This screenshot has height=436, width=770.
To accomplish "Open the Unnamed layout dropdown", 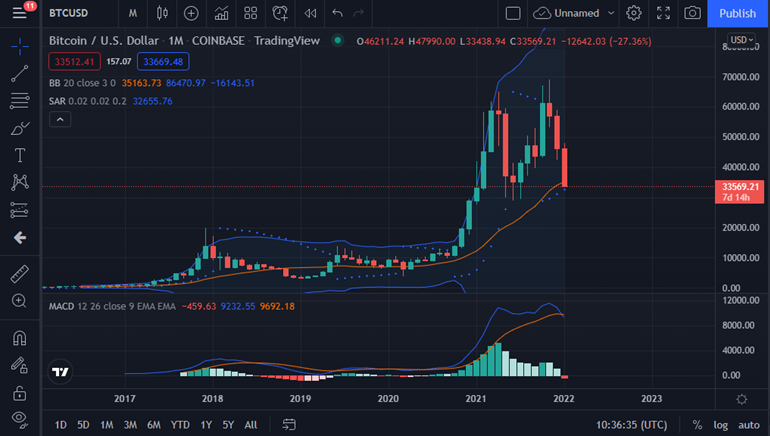I will (x=574, y=13).
